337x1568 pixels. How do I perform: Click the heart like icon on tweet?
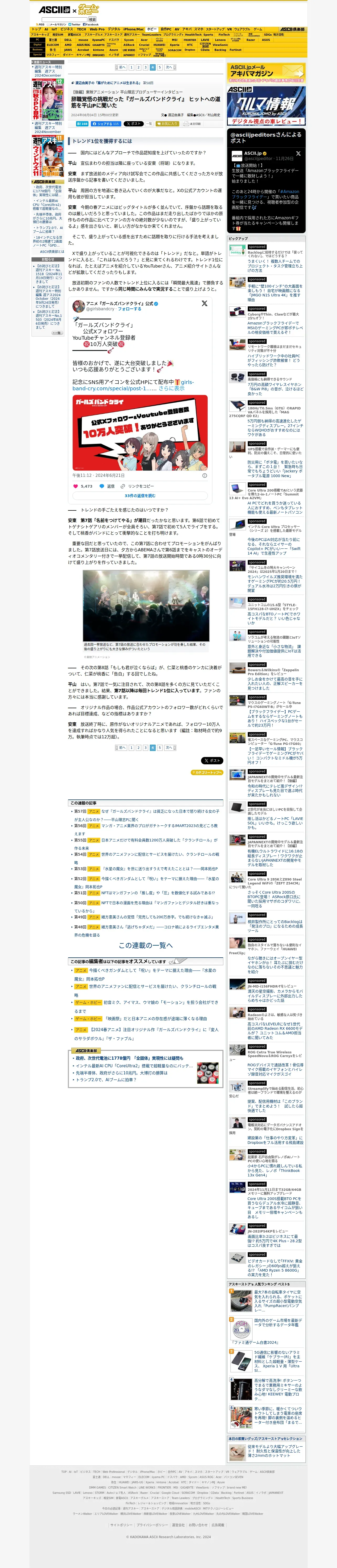[76, 486]
